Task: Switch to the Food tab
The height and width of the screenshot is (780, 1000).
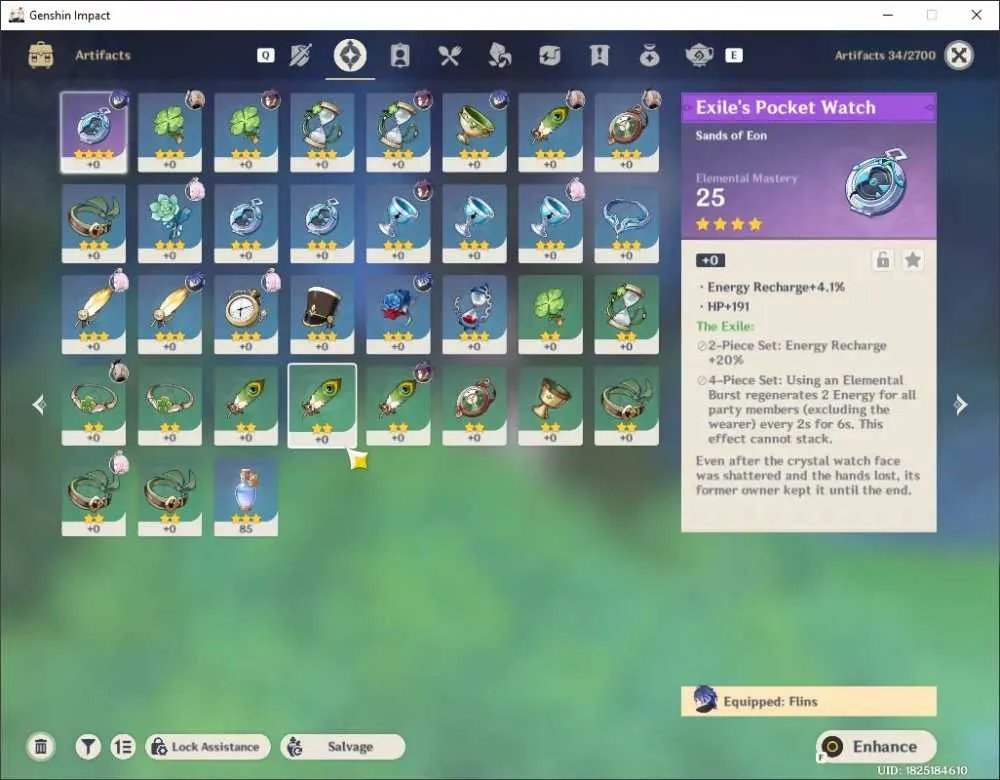Action: click(450, 55)
